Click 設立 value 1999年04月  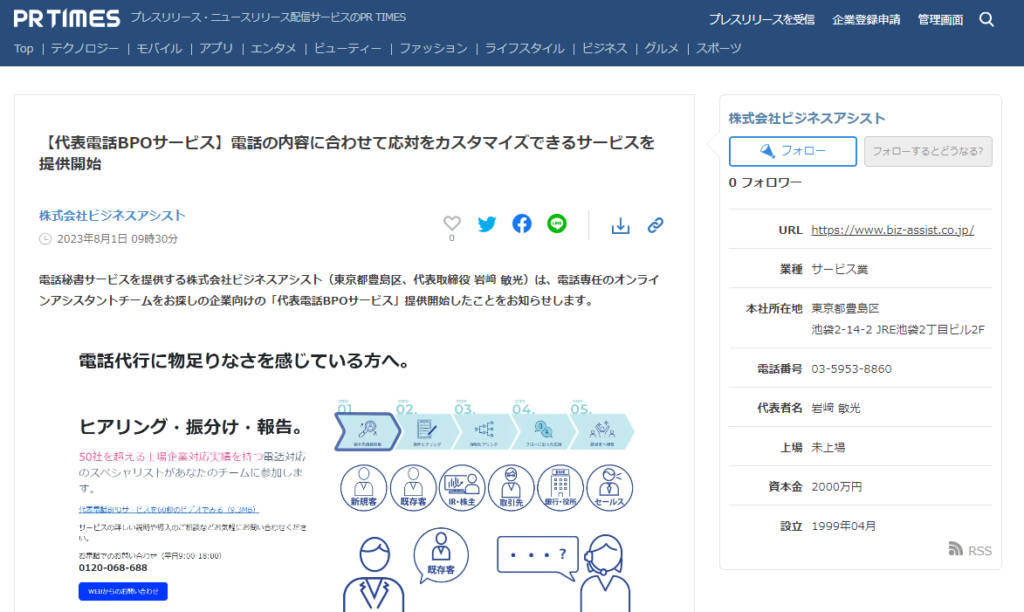click(x=843, y=526)
